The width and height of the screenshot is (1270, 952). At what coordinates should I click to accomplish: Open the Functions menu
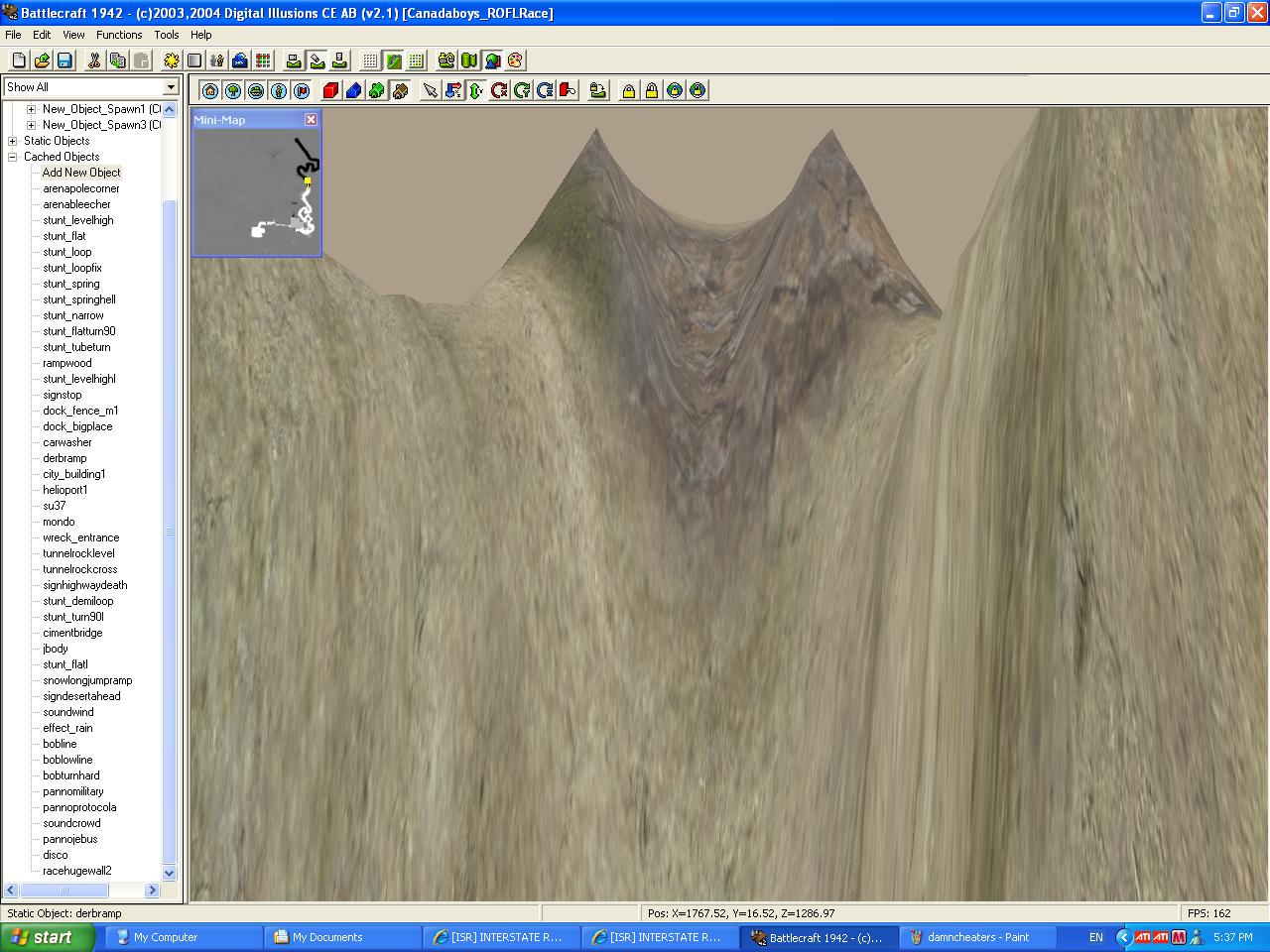click(x=119, y=35)
